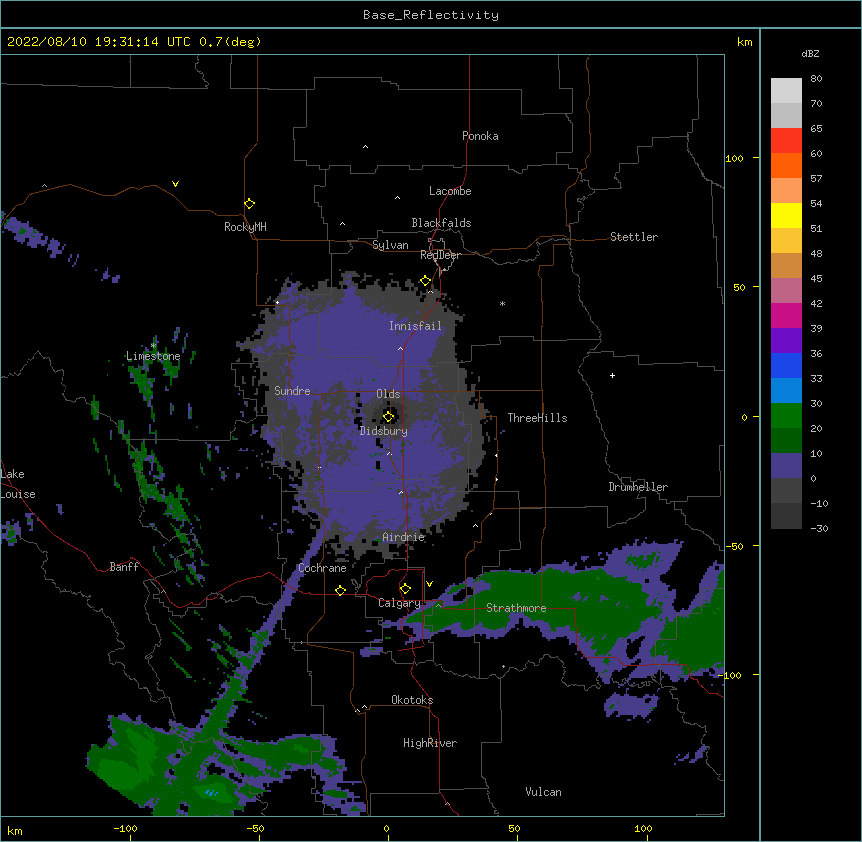Click the -100 tick on bottom axis
This screenshot has height=842, width=862.
click(125, 828)
